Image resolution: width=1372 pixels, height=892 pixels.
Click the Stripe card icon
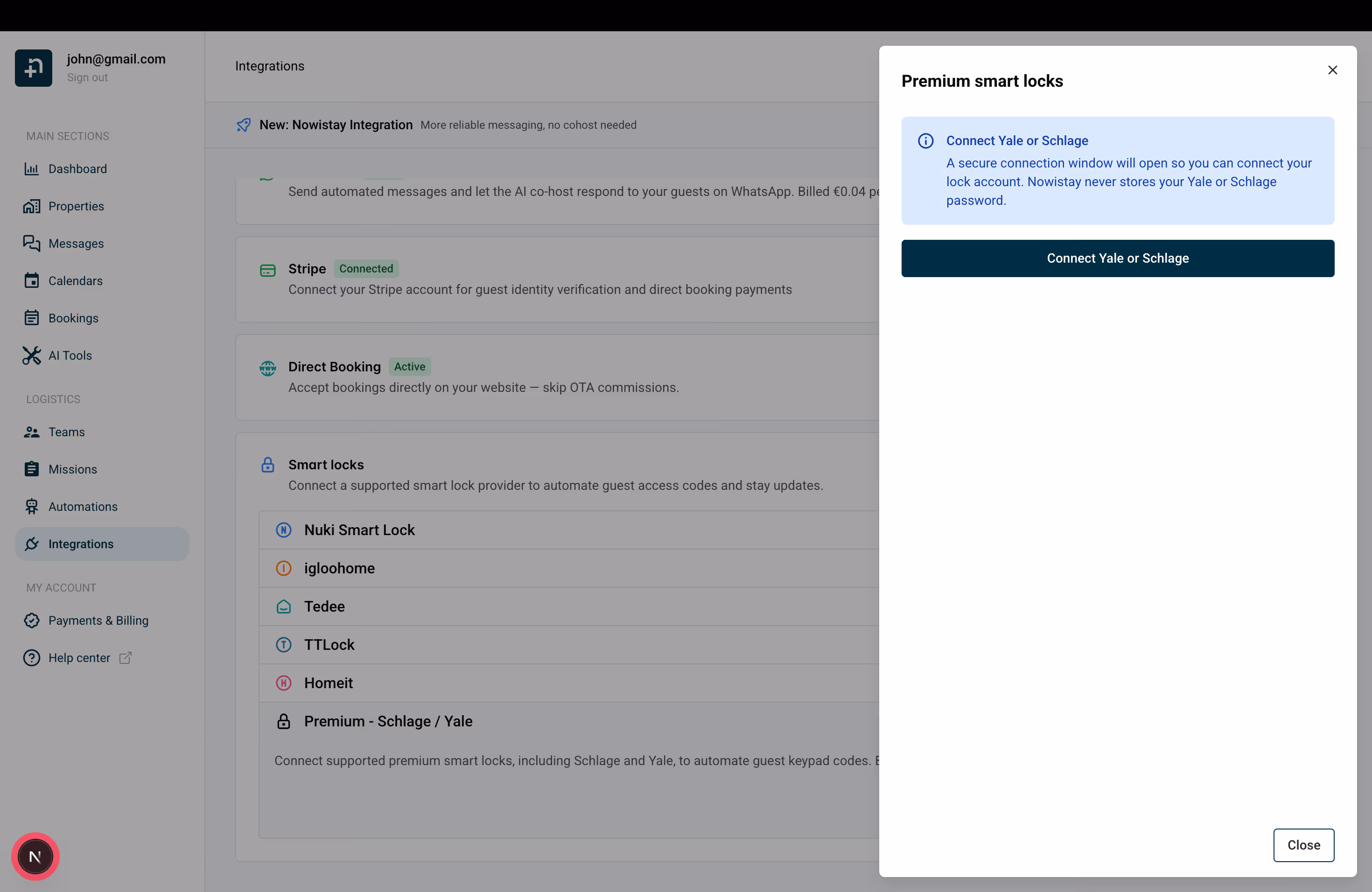point(267,270)
